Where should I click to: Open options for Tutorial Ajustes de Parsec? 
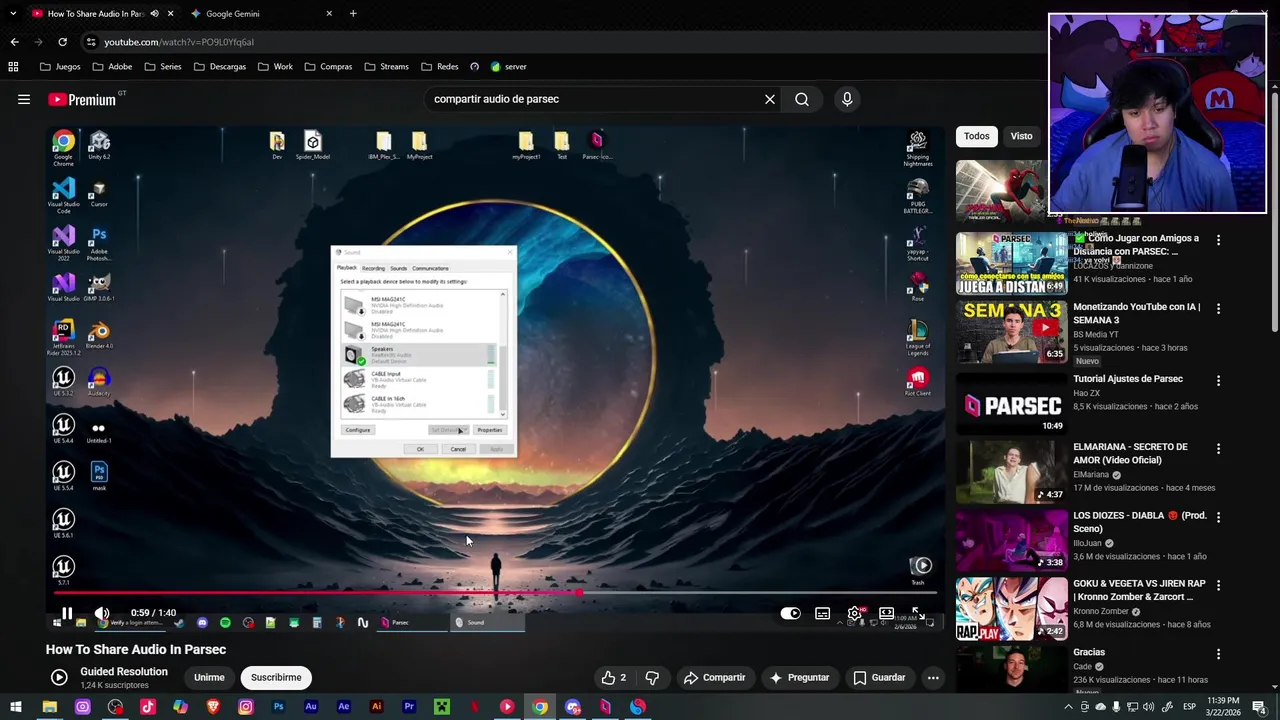click(x=1218, y=381)
